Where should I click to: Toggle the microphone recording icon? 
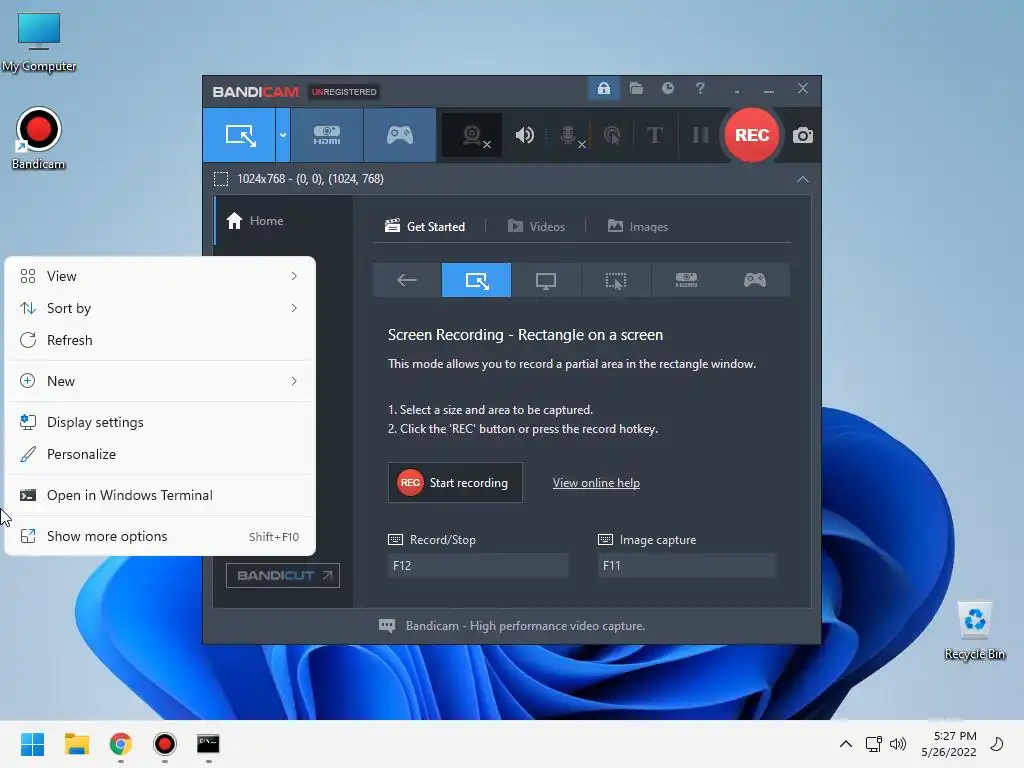(569, 135)
